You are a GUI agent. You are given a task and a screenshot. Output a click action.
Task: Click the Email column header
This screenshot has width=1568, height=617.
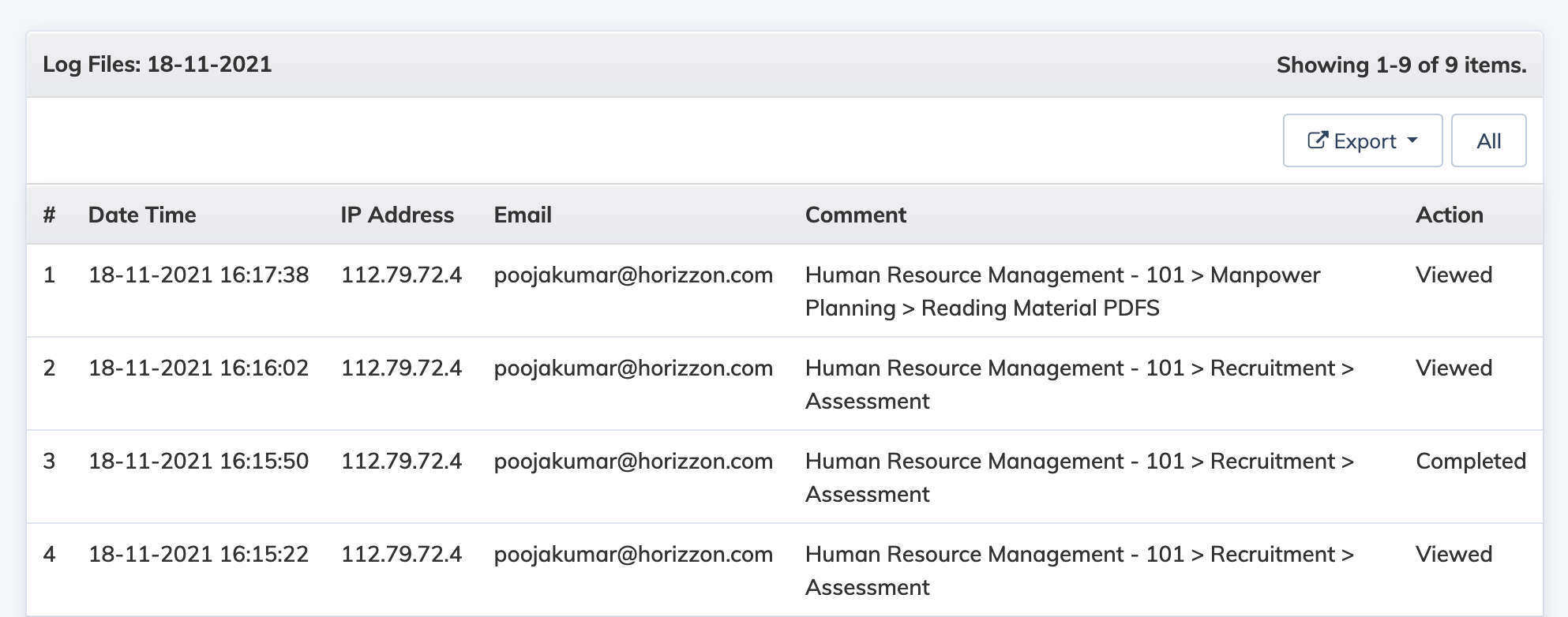(x=523, y=215)
